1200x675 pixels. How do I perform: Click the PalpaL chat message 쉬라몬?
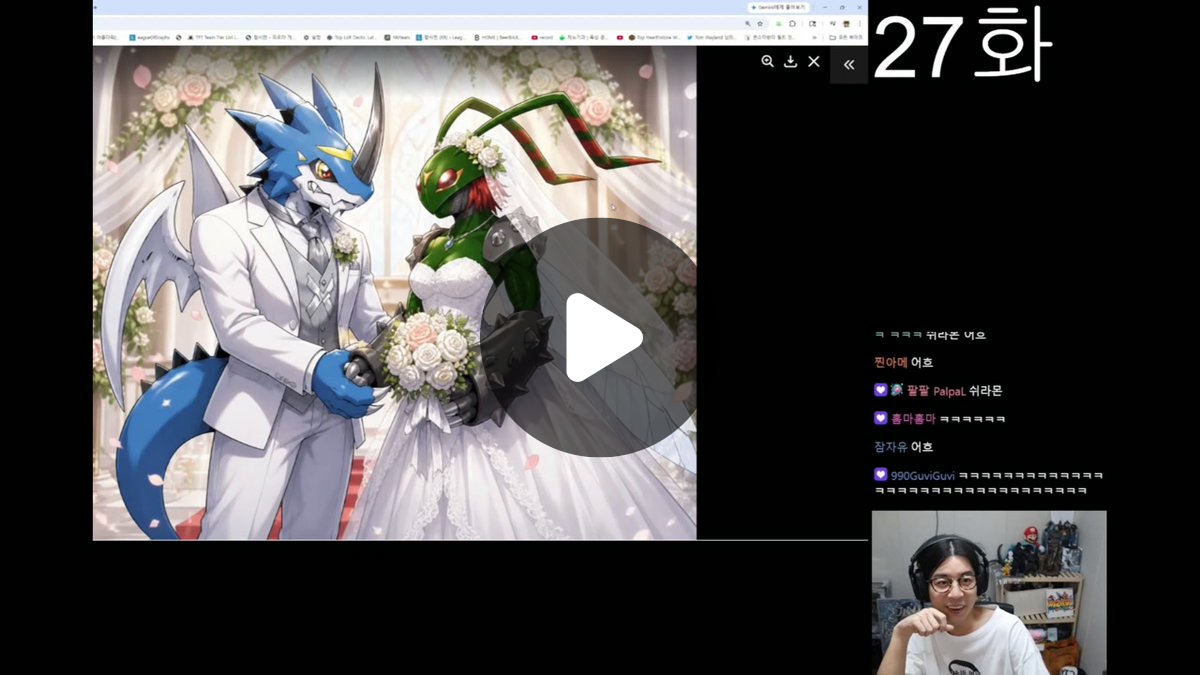pyautogui.click(x=985, y=391)
